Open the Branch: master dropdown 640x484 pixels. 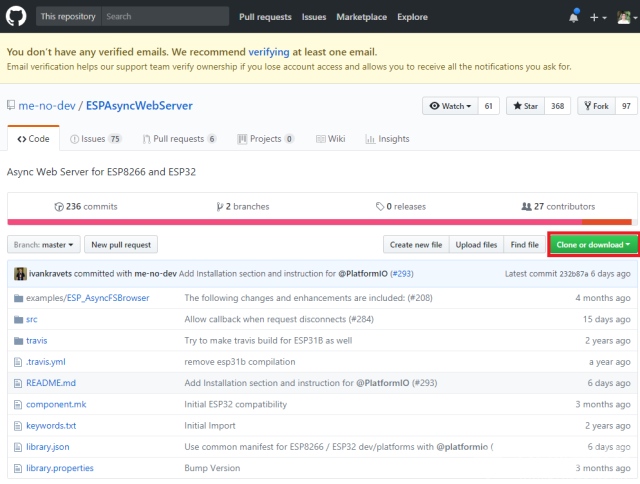44,244
